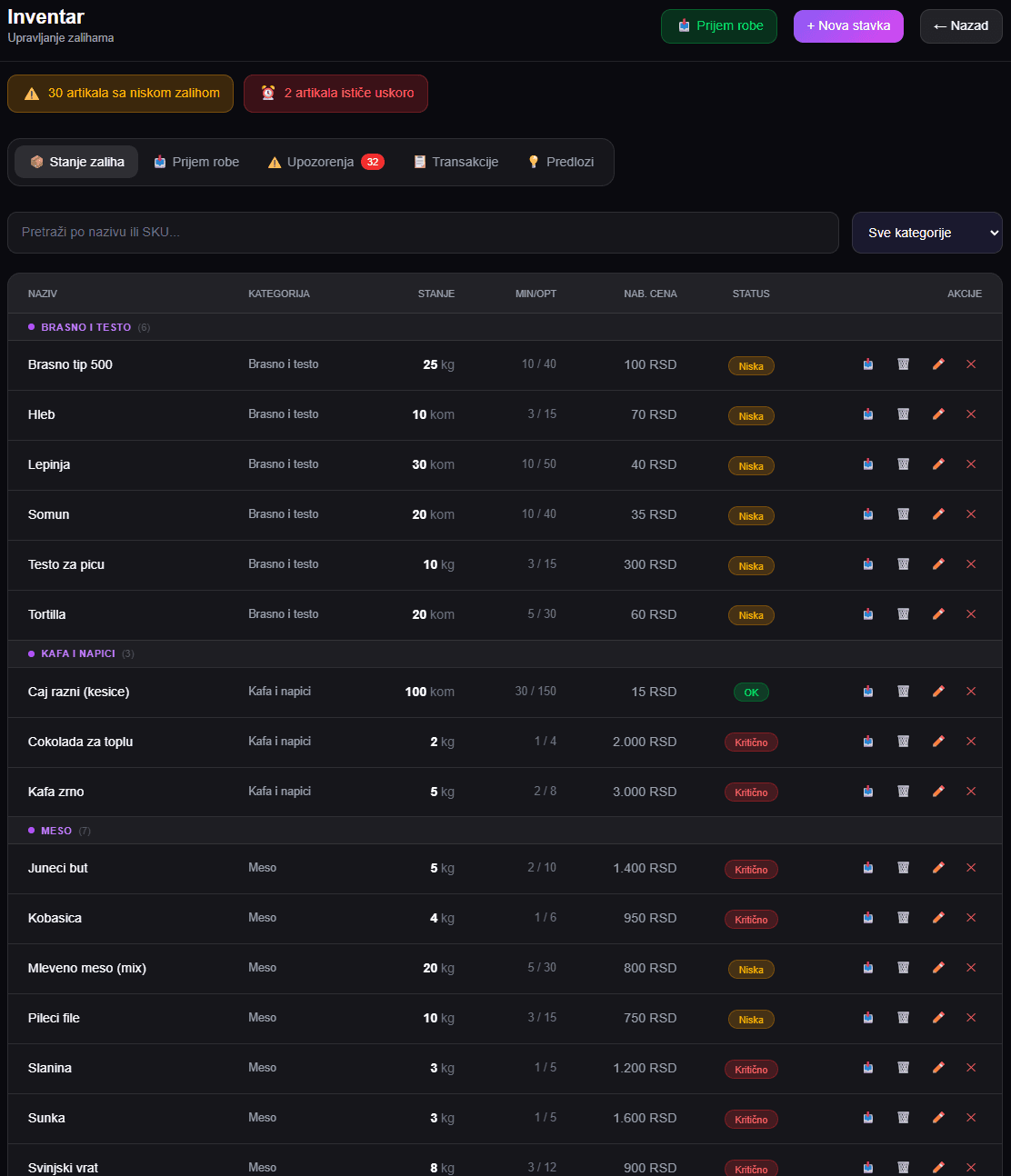Click the trash bin icon for Lepinja
This screenshot has height=1176, width=1011.
[x=904, y=464]
